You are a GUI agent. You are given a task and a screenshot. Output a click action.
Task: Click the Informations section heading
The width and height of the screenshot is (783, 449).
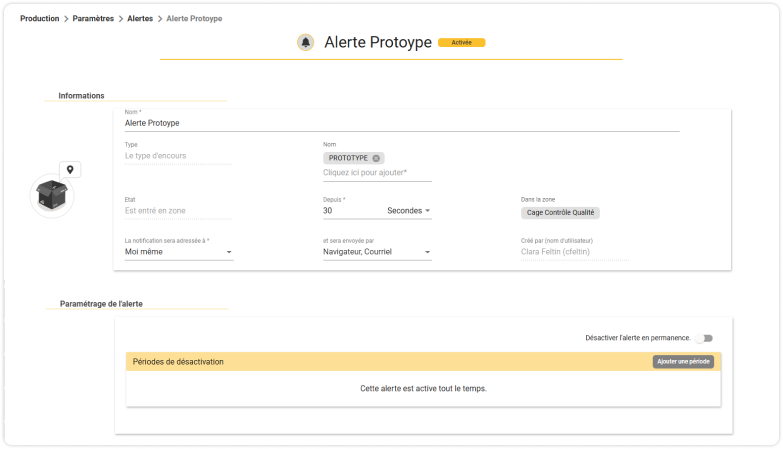[81, 95]
